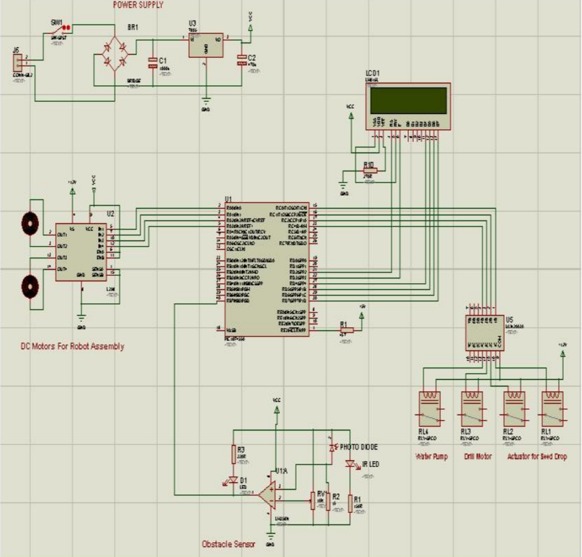Screen dimensions: 582x557
Task: Select resistor R2 in the sensor circuit
Action: (x=328, y=501)
